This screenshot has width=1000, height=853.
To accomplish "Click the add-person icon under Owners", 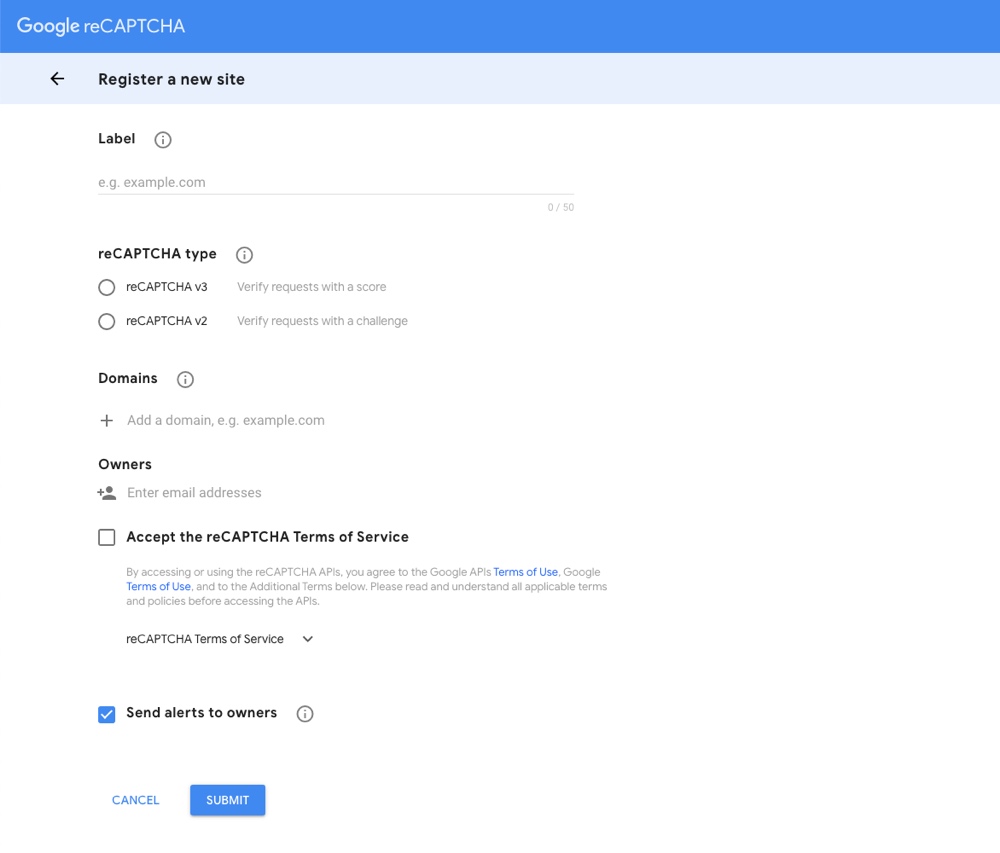I will (x=107, y=493).
